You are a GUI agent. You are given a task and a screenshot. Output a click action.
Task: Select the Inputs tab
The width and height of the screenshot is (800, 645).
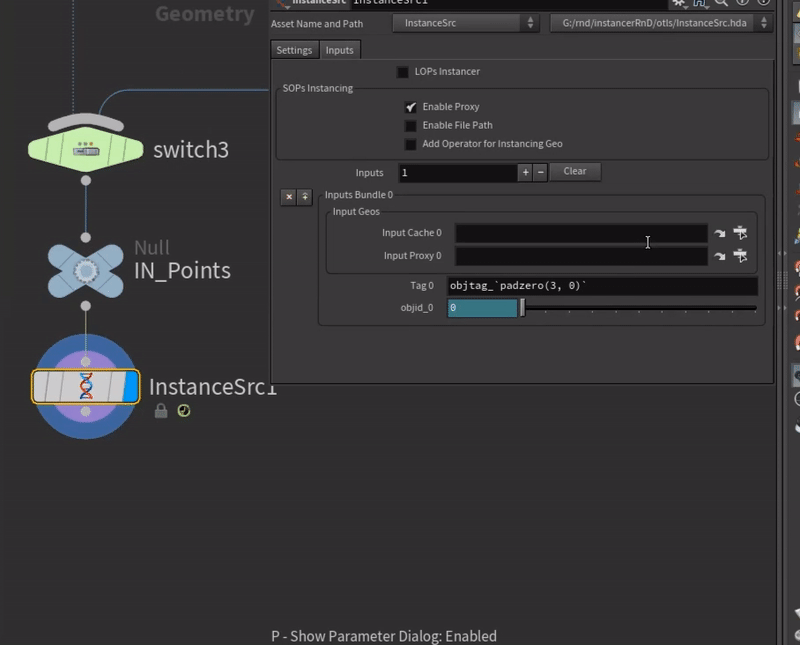pos(339,49)
